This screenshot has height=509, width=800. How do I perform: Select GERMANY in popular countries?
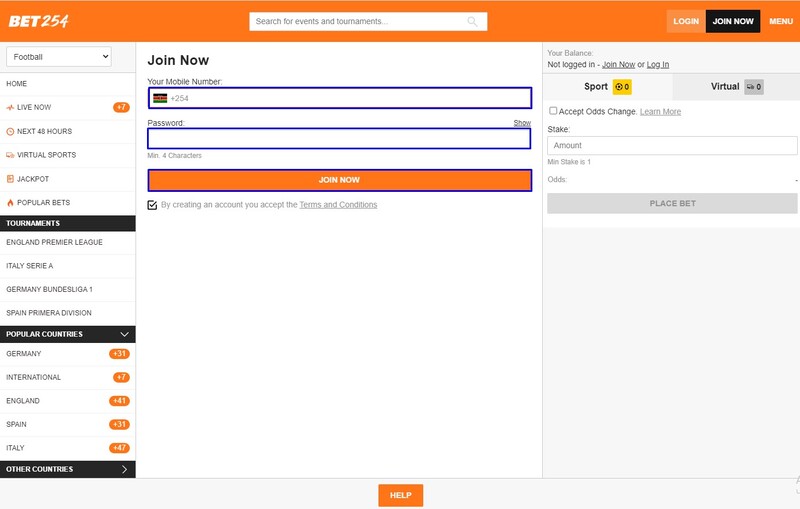tap(67, 353)
